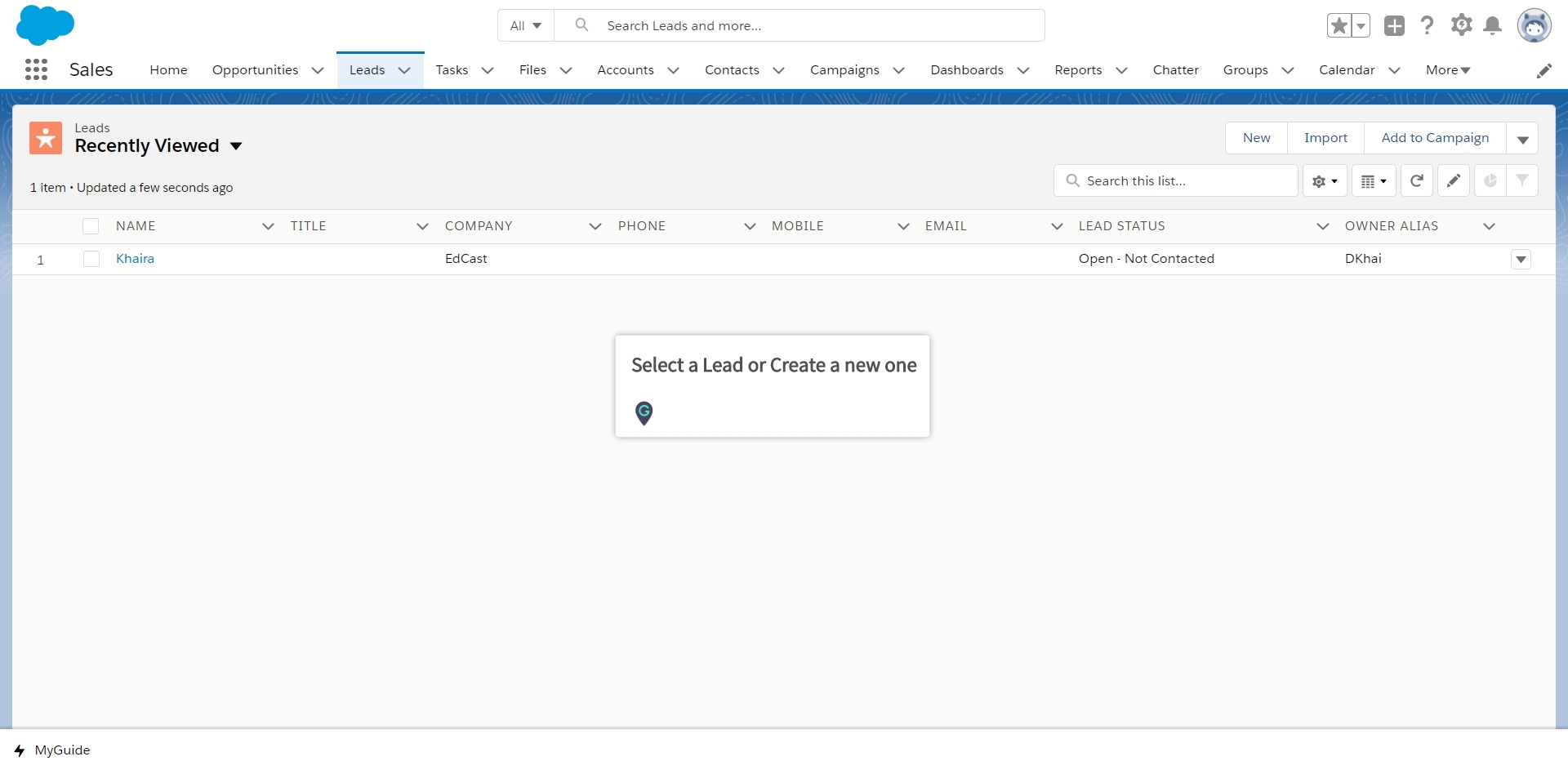1568x770 pixels.
Task: Open the EMAIL column header menu chevron
Action: [x=1057, y=226]
